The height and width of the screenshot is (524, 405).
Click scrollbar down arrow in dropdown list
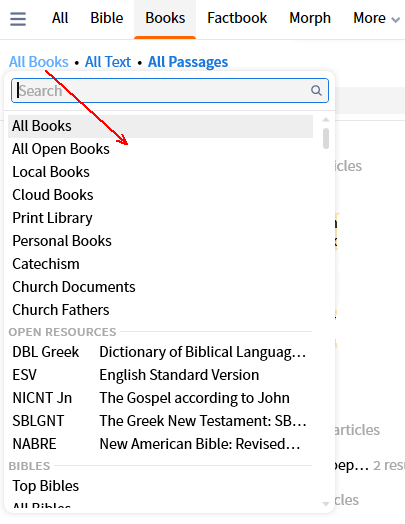tap(326, 504)
